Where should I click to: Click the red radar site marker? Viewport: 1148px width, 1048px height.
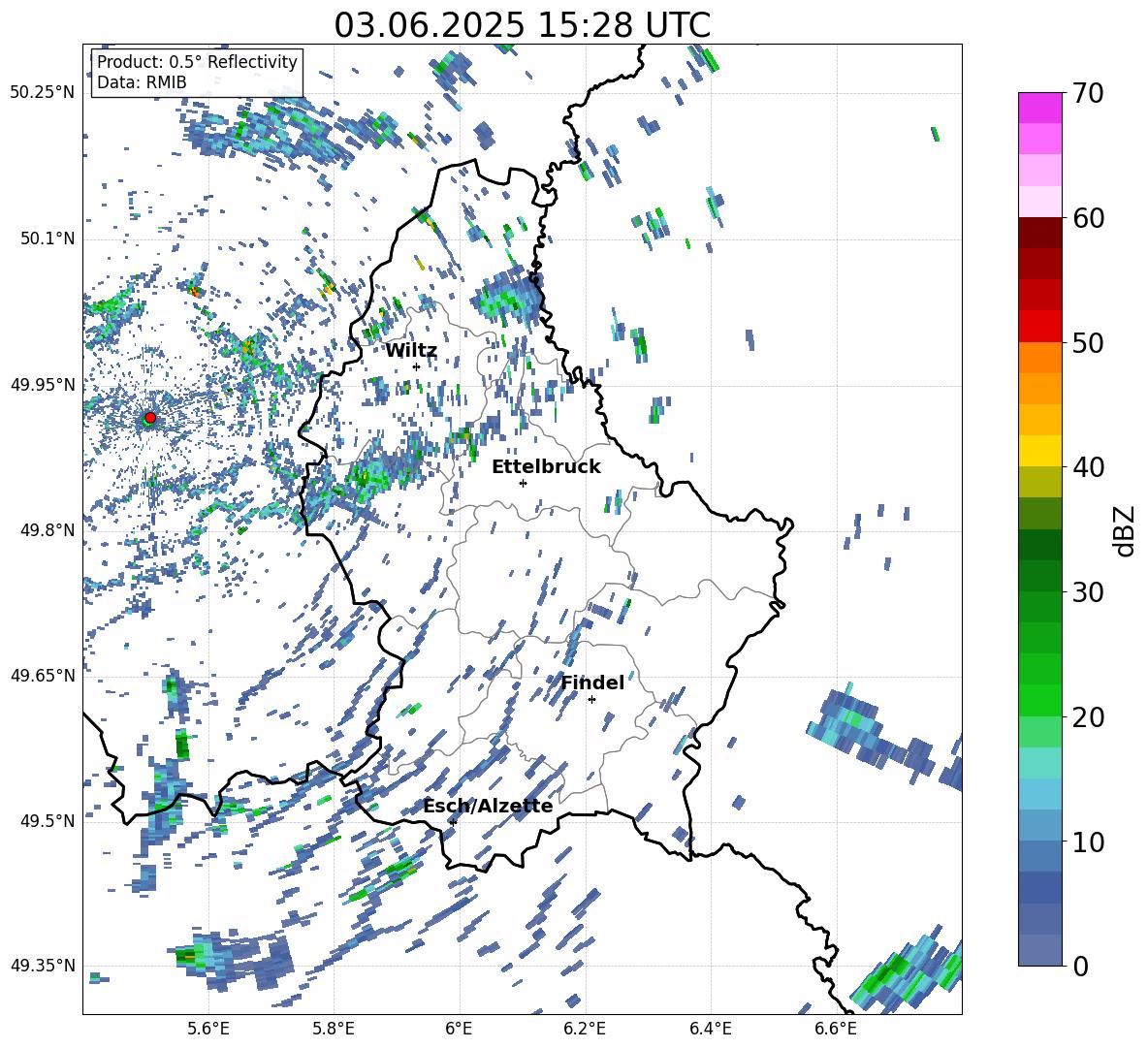click(x=150, y=418)
